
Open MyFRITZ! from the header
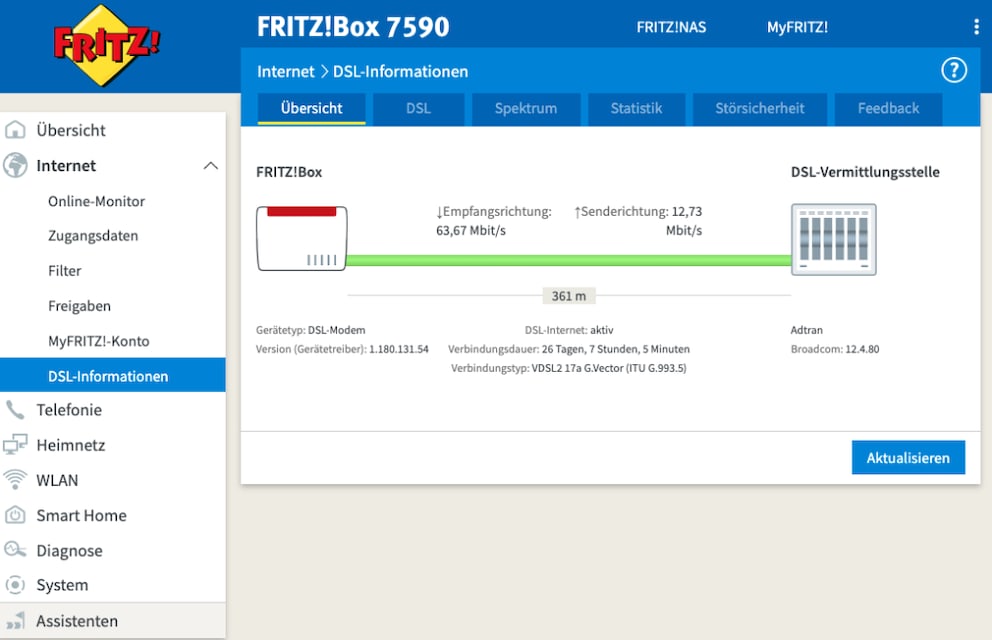click(x=797, y=27)
